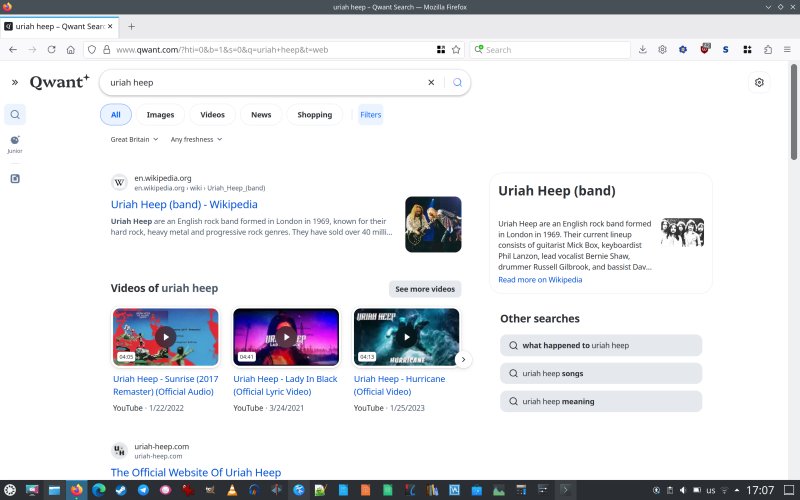Switch to the Videos tab

pyautogui.click(x=212, y=115)
